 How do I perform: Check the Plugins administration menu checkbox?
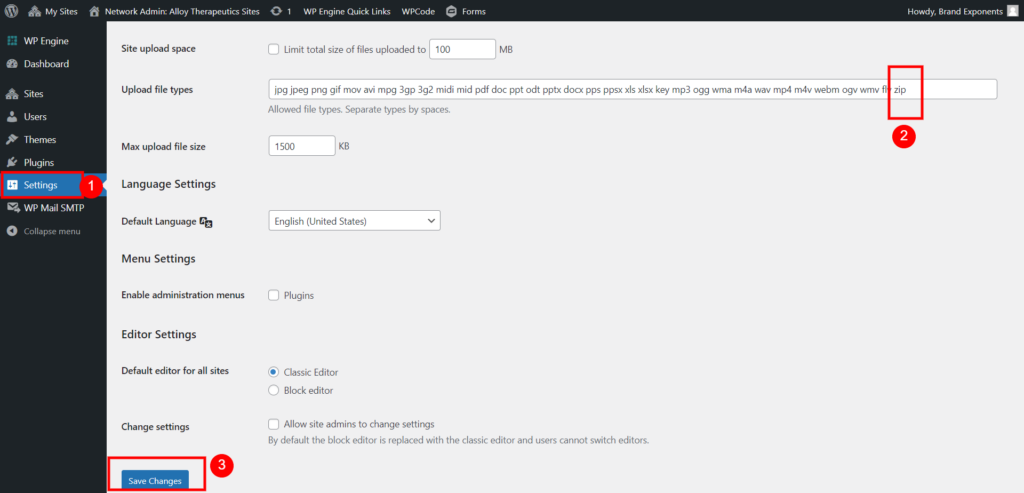click(x=275, y=296)
